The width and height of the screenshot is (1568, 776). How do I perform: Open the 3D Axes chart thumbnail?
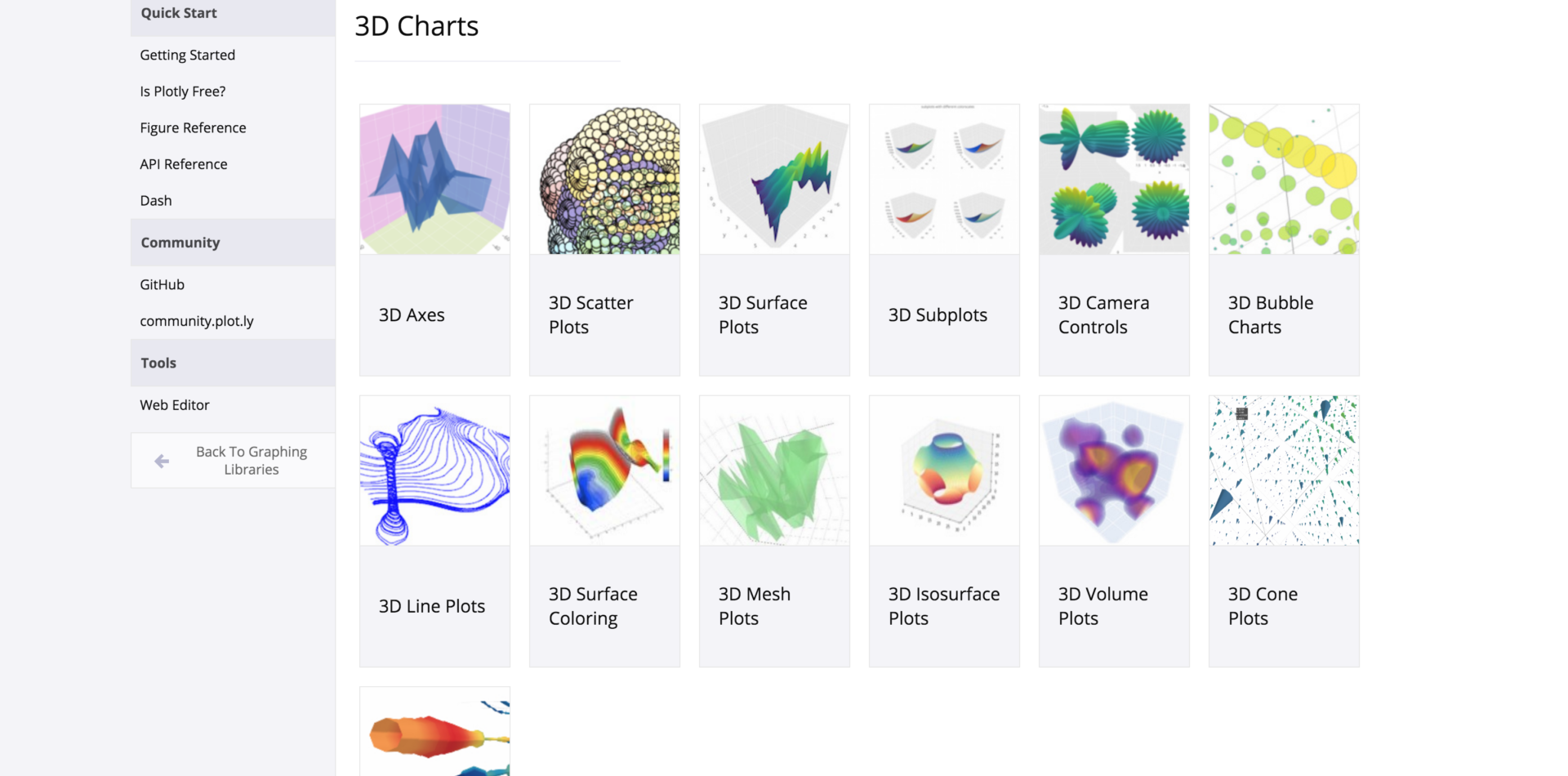pos(434,179)
